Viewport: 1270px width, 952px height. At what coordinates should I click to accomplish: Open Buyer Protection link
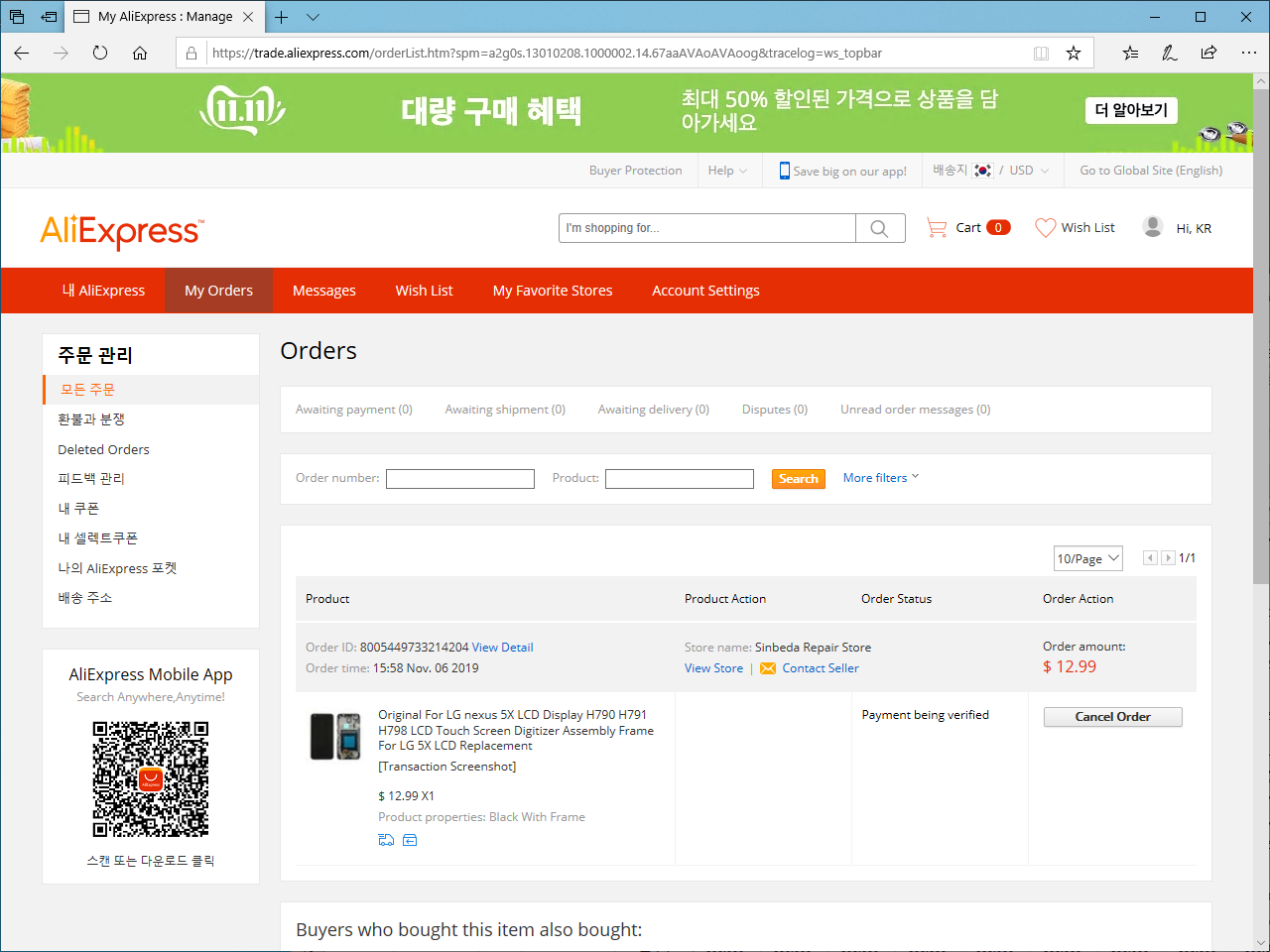[635, 171]
